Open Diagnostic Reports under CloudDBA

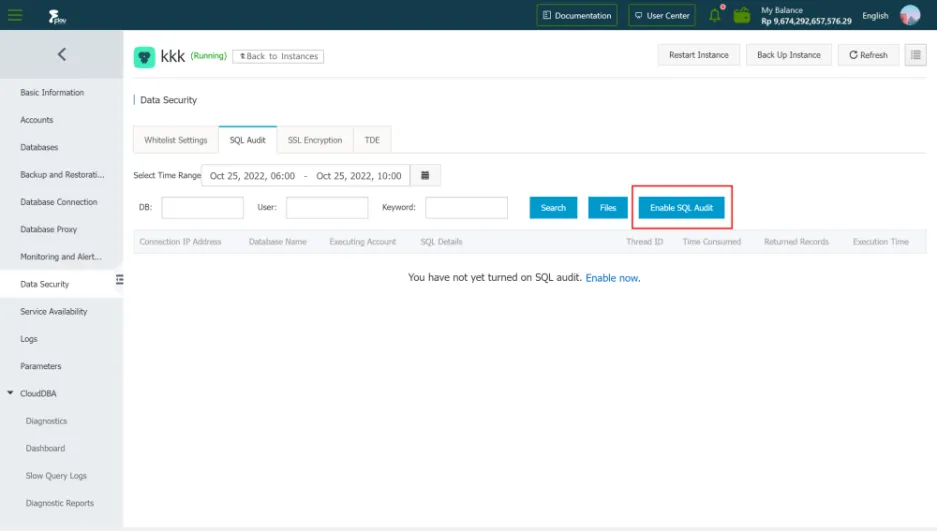click(60, 504)
